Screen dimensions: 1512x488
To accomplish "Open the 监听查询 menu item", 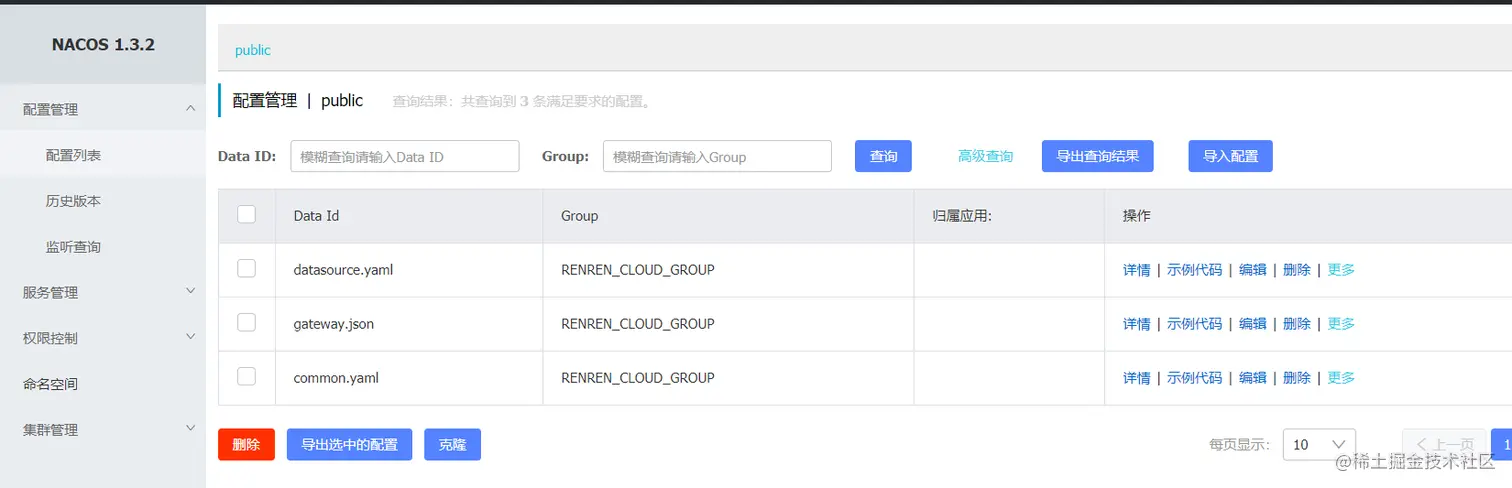I will click(73, 247).
